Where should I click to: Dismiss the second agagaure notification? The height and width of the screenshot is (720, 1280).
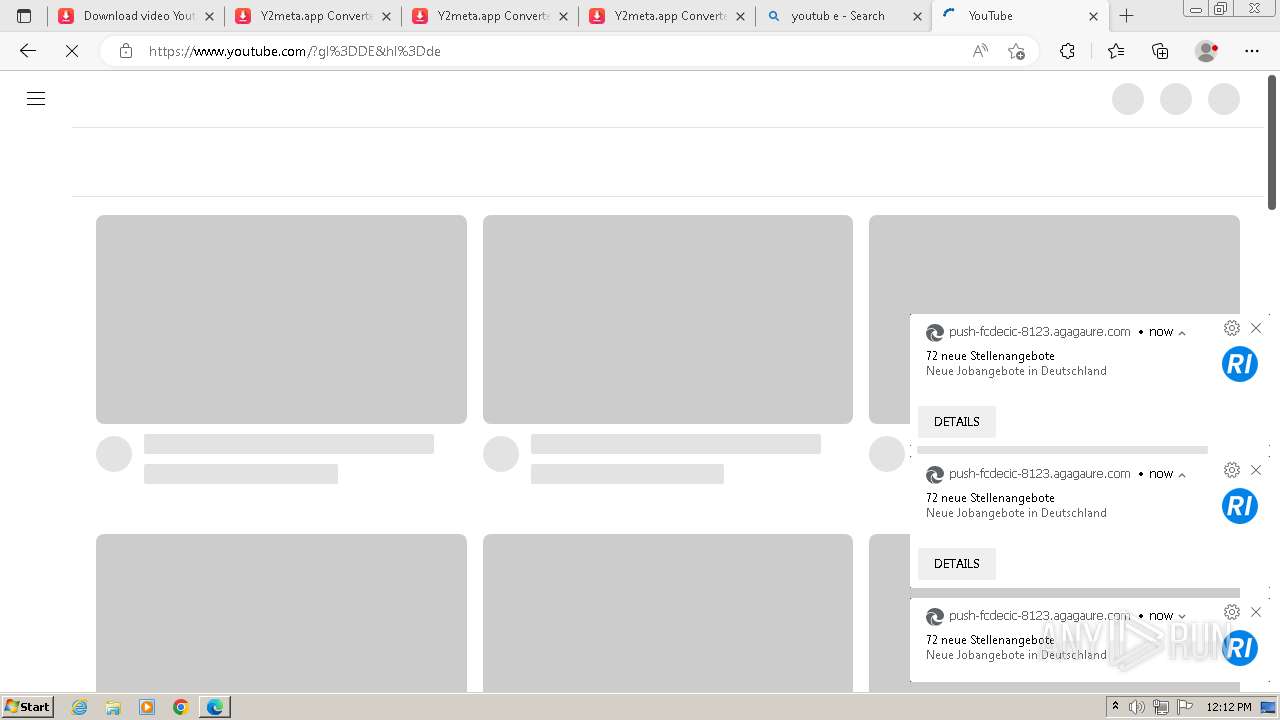1256,470
